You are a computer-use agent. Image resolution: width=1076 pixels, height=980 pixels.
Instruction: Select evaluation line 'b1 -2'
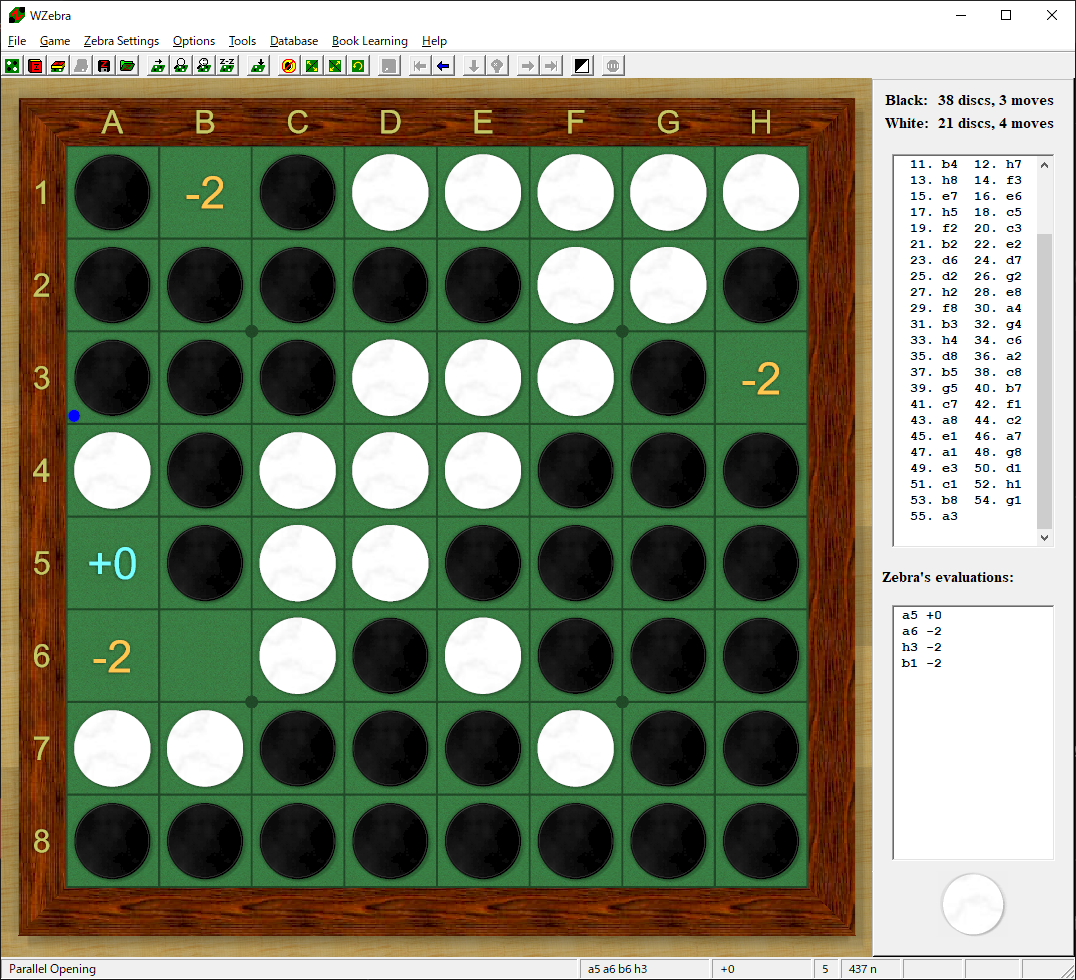[x=922, y=663]
